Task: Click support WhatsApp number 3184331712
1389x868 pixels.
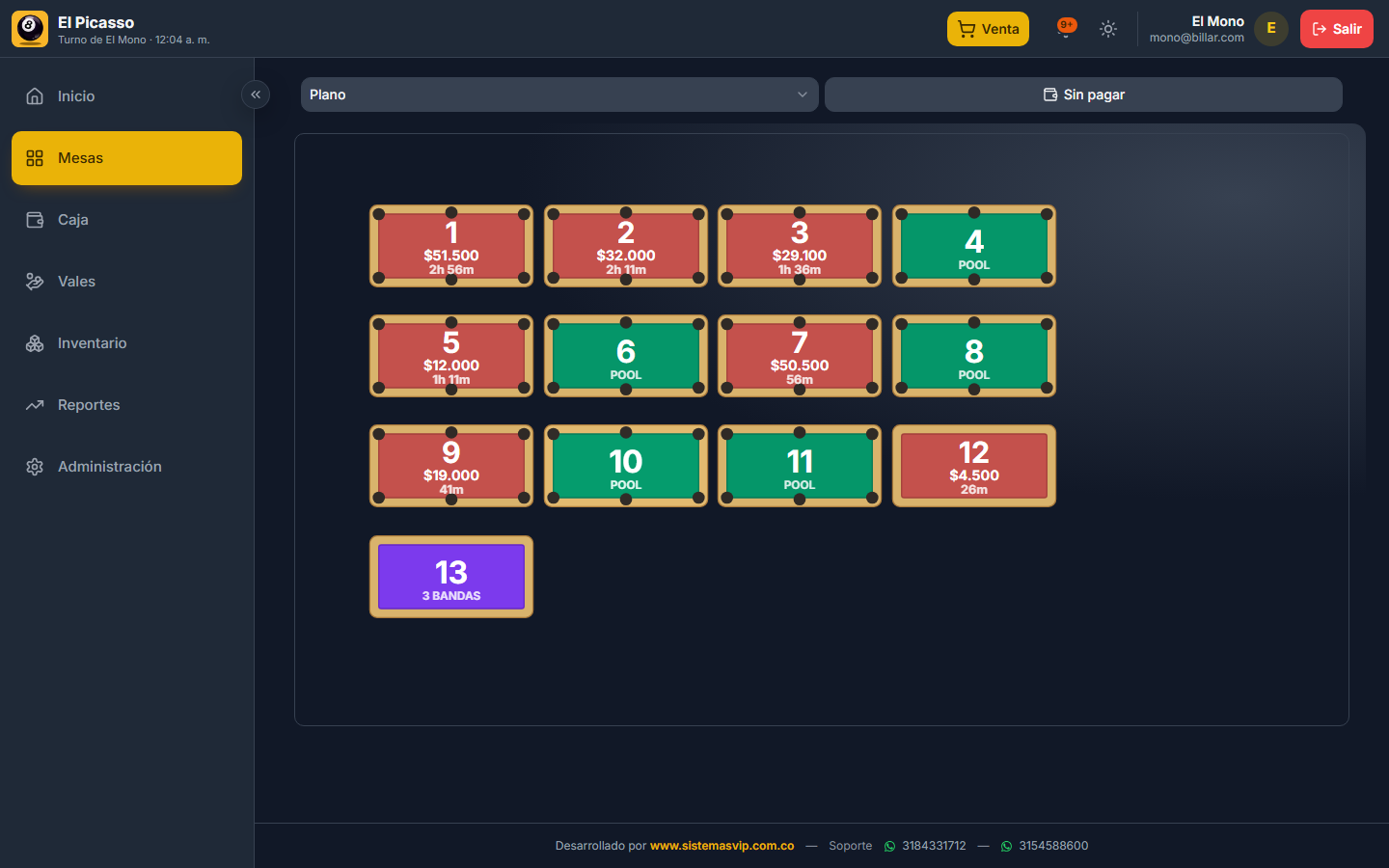Action: tap(925, 846)
